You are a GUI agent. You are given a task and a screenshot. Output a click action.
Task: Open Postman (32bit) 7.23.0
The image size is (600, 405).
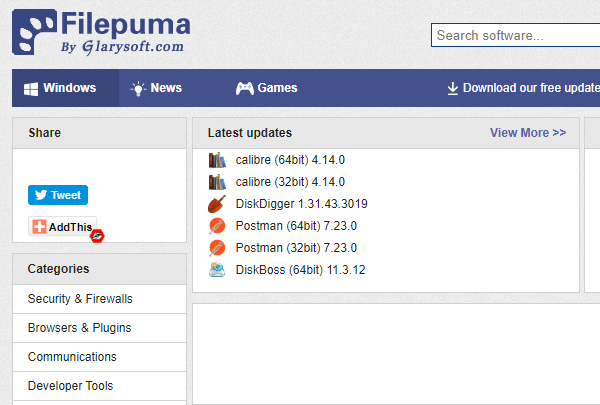[x=296, y=248]
